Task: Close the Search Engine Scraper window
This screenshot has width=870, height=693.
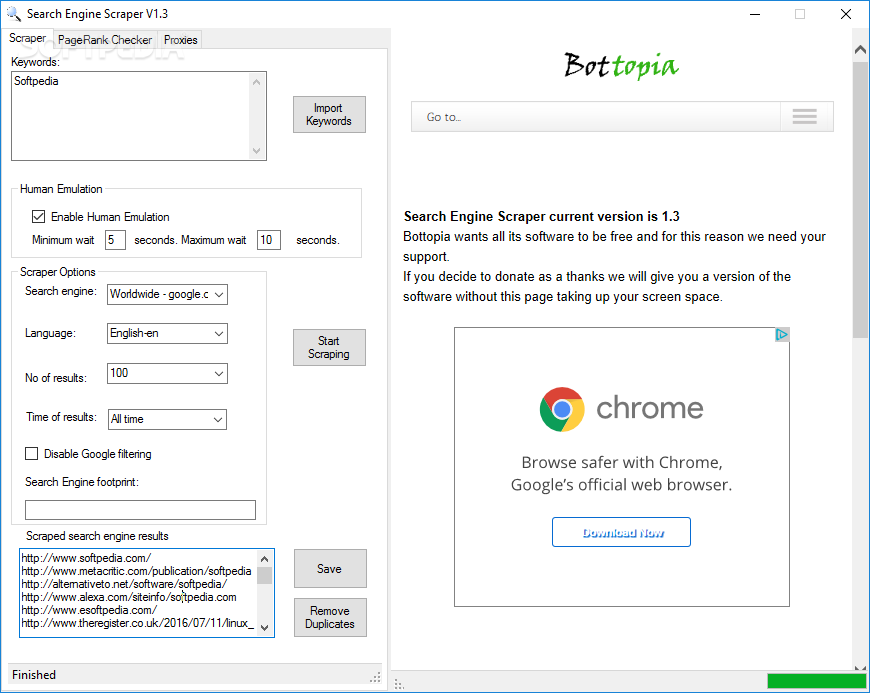Action: (x=846, y=14)
